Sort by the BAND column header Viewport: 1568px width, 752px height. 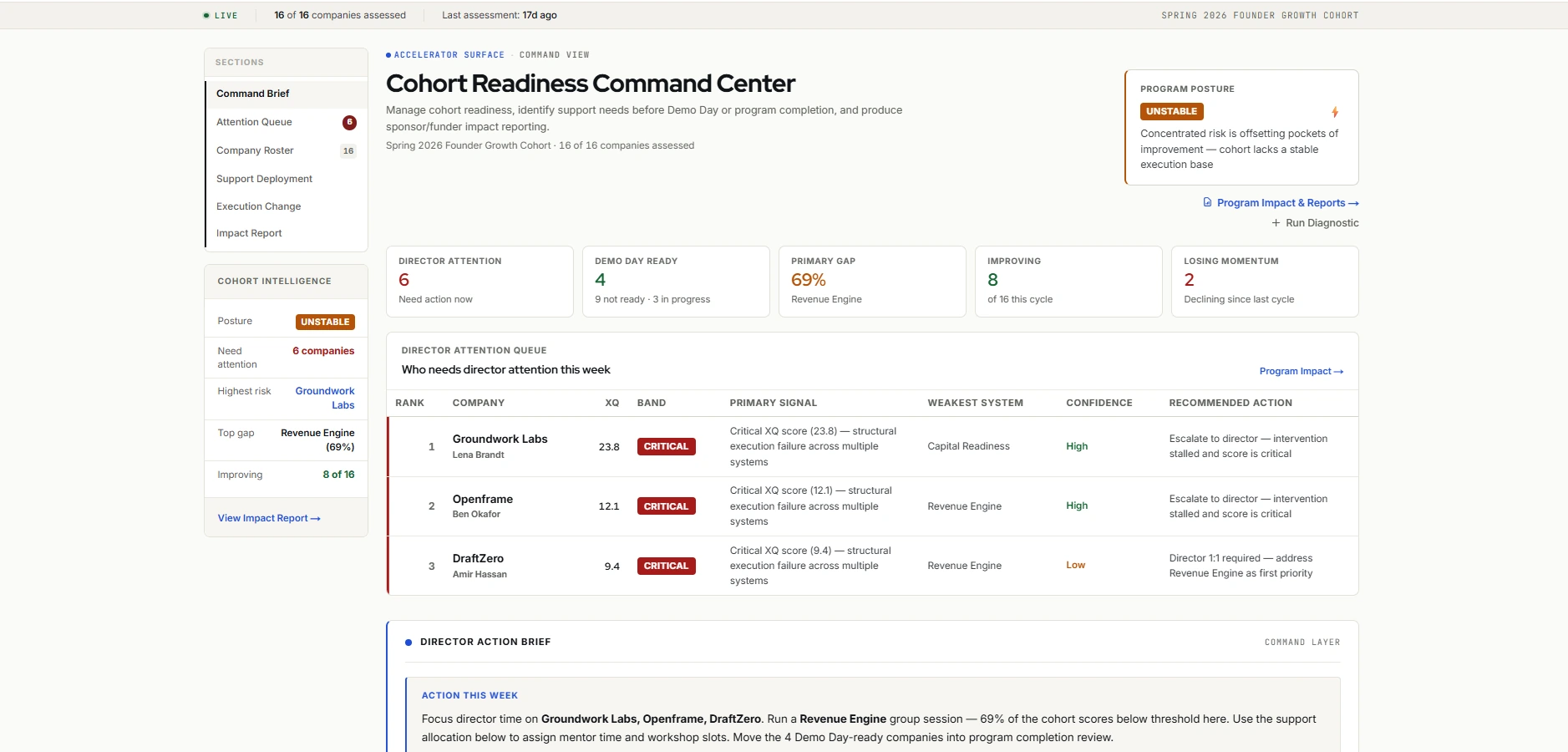652,403
